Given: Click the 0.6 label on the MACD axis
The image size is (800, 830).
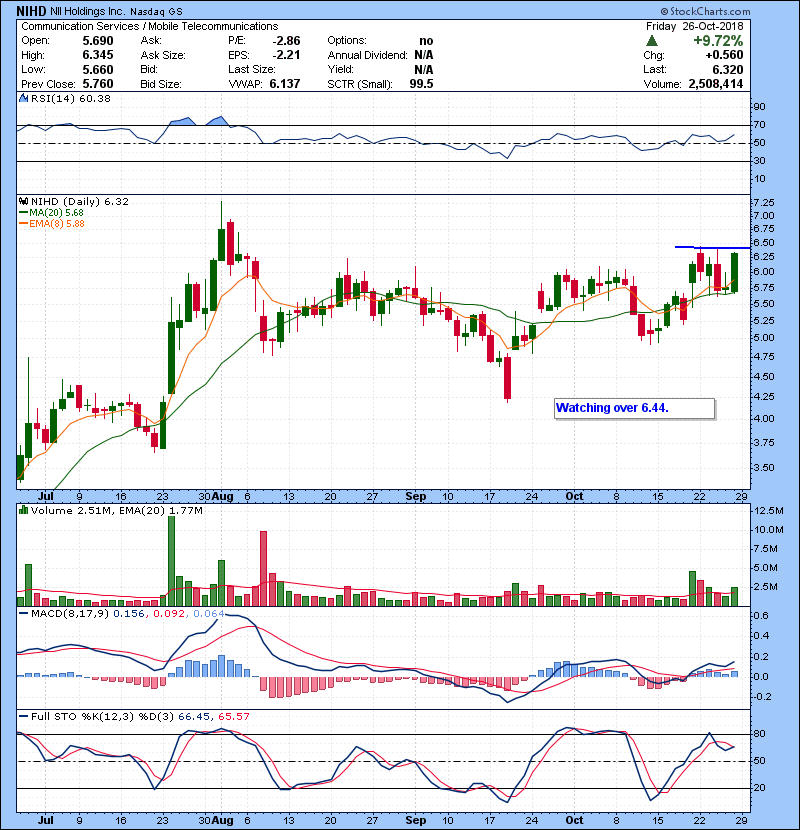Looking at the screenshot, I should point(763,616).
